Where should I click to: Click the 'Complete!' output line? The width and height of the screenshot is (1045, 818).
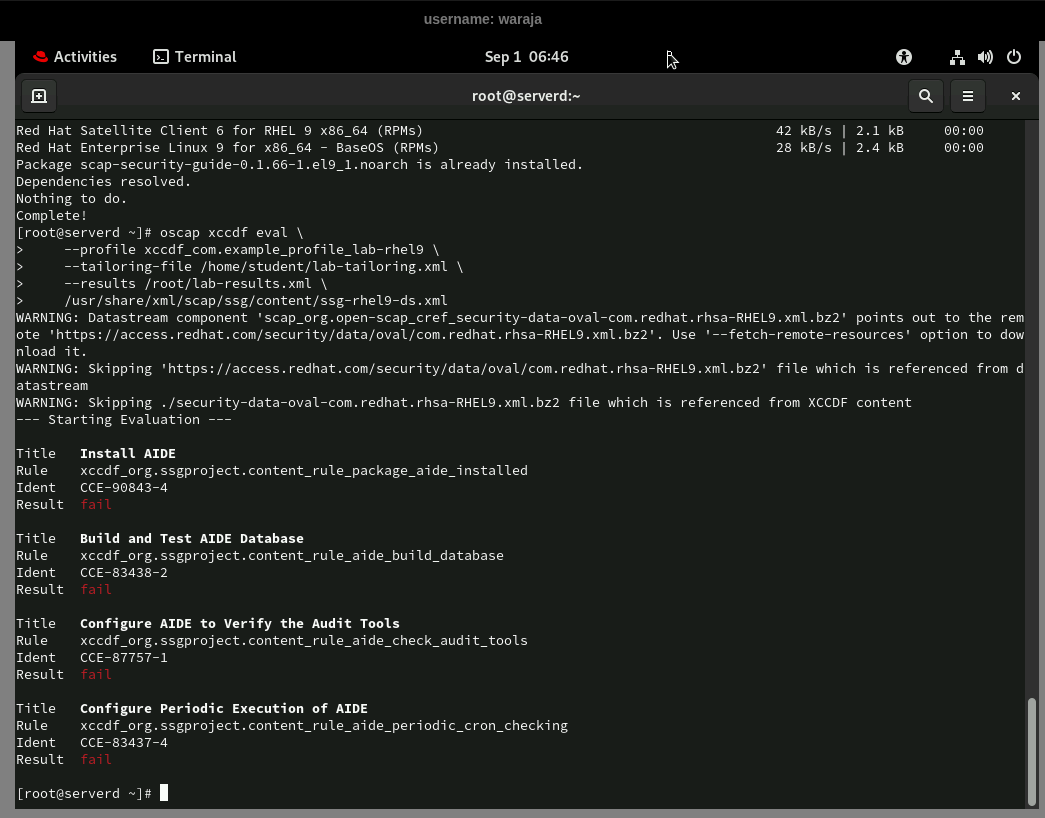pyautogui.click(x=52, y=215)
